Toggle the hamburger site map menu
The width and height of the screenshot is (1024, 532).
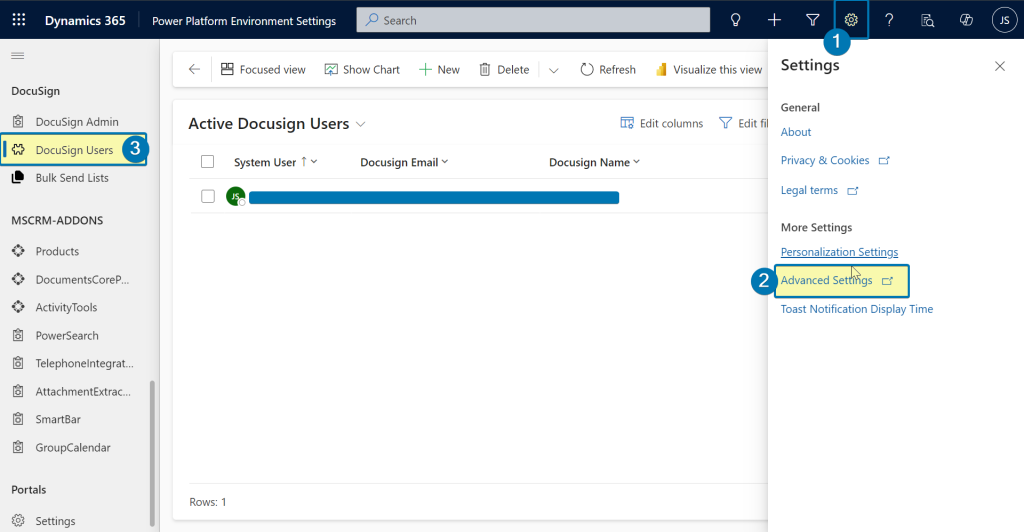pyautogui.click(x=18, y=55)
